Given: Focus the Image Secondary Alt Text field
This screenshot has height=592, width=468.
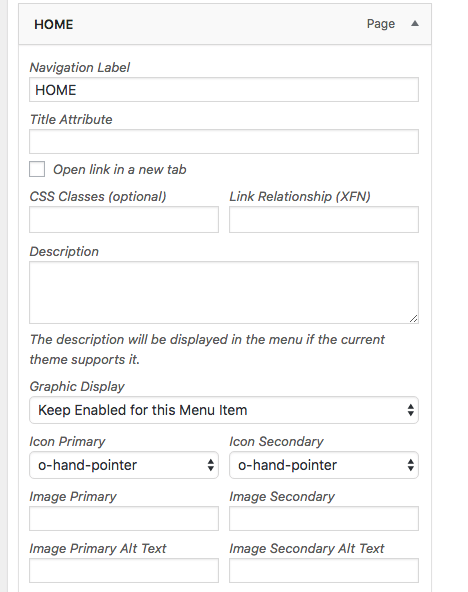Looking at the screenshot, I should point(324,570).
